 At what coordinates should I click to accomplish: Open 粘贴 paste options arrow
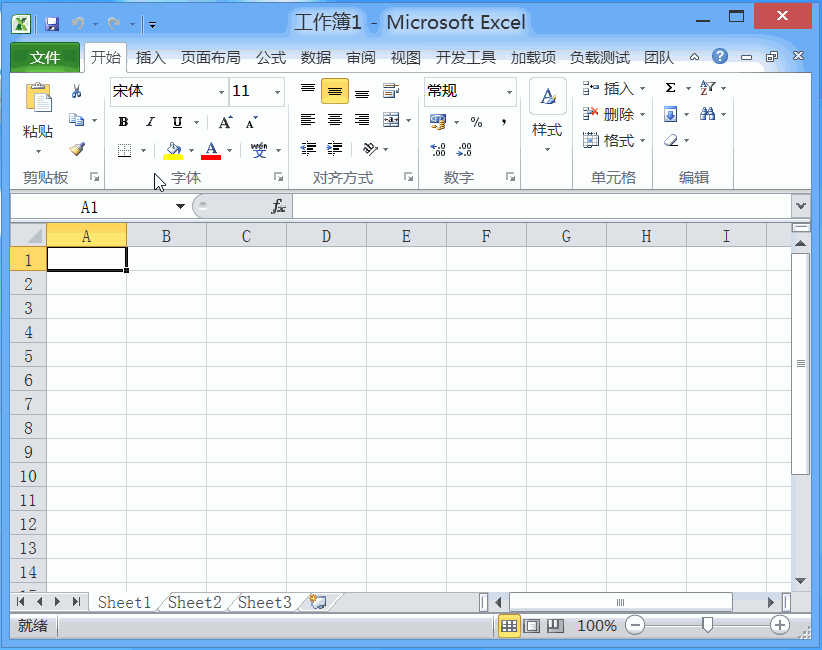coord(38,152)
